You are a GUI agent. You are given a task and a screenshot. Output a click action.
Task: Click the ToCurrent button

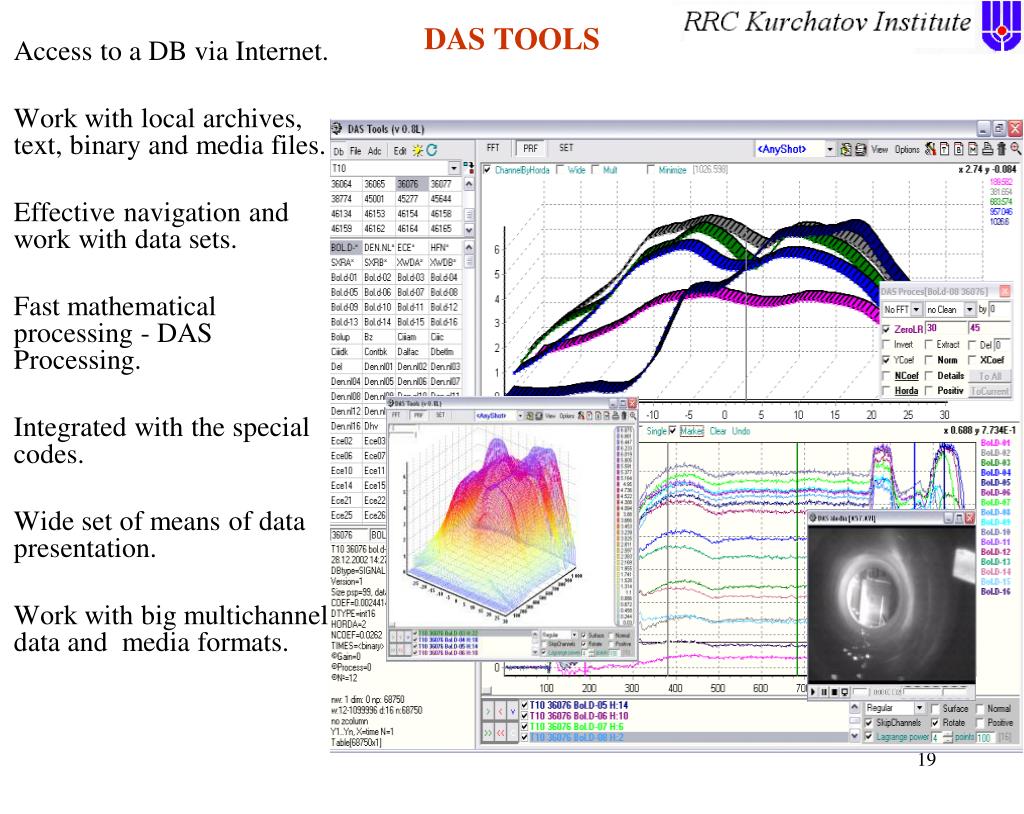990,391
